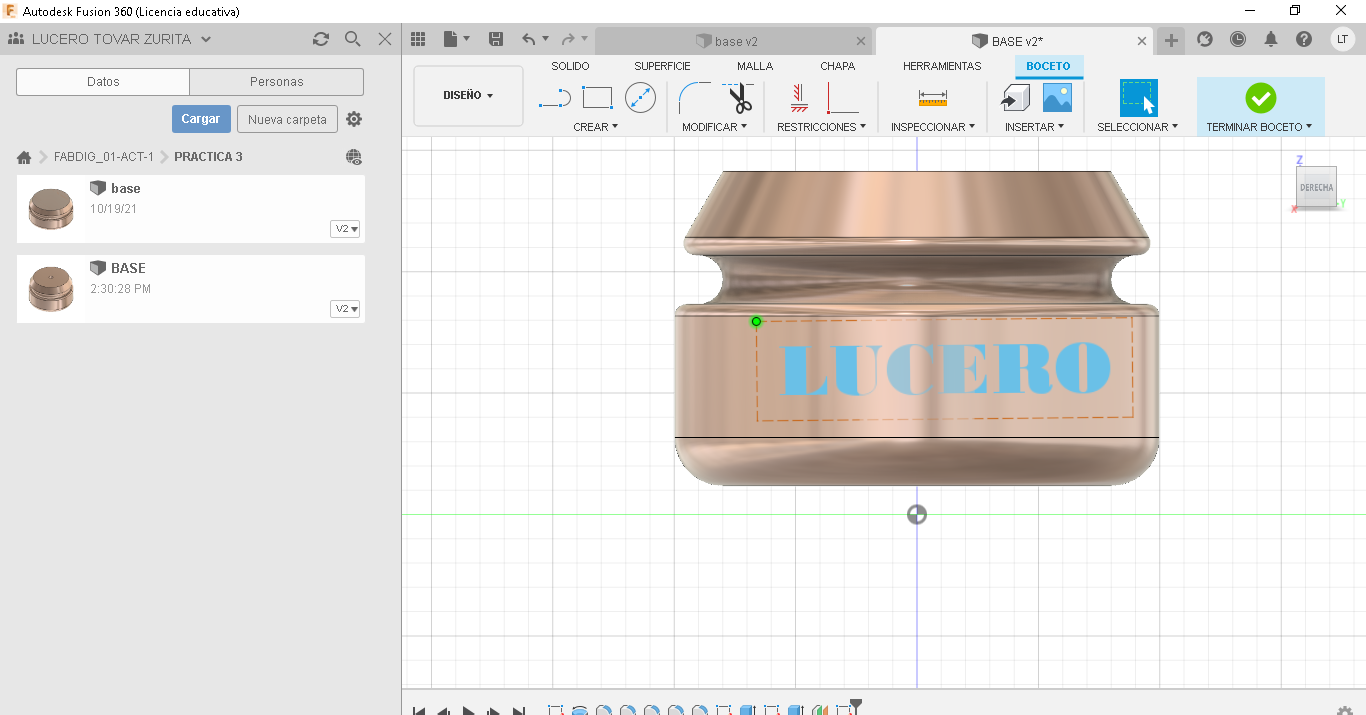The image size is (1366, 715).
Task: Select the Measure dimension tool
Action: 932,98
